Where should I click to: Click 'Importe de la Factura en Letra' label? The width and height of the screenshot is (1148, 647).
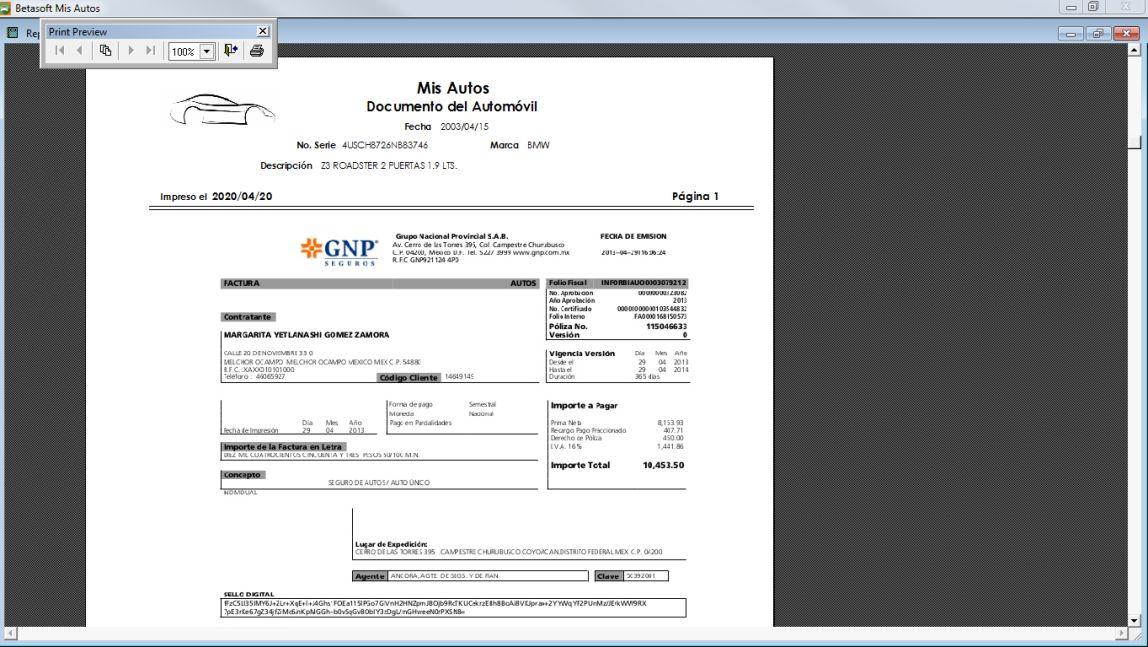283,446
